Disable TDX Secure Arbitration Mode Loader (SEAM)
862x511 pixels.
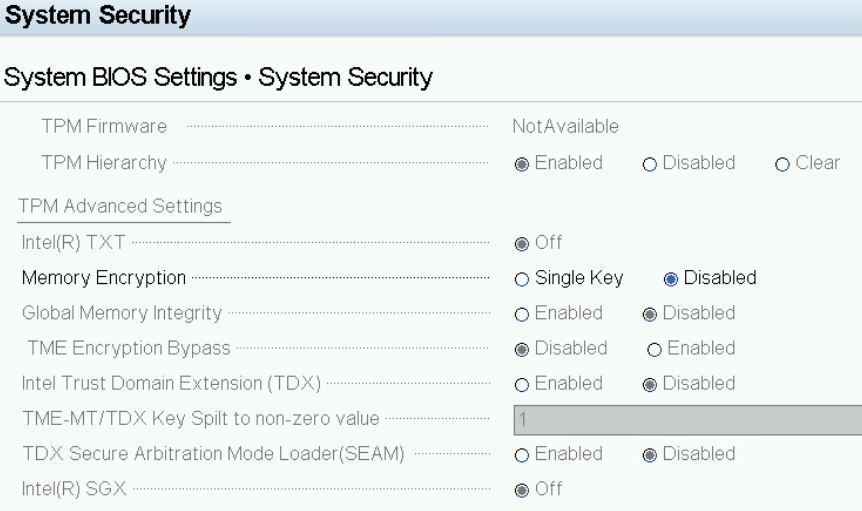coord(650,455)
